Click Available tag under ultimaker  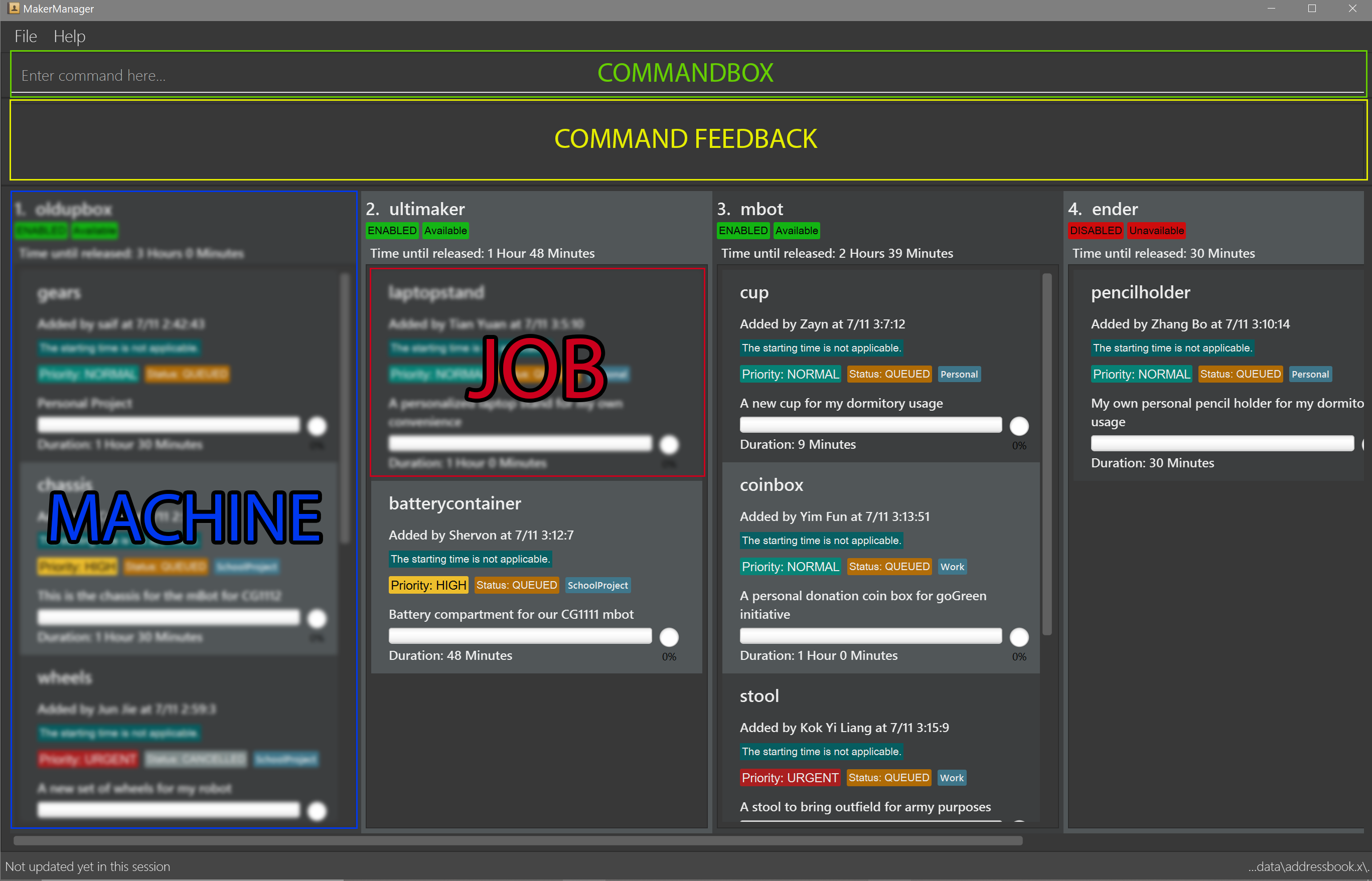tap(445, 231)
